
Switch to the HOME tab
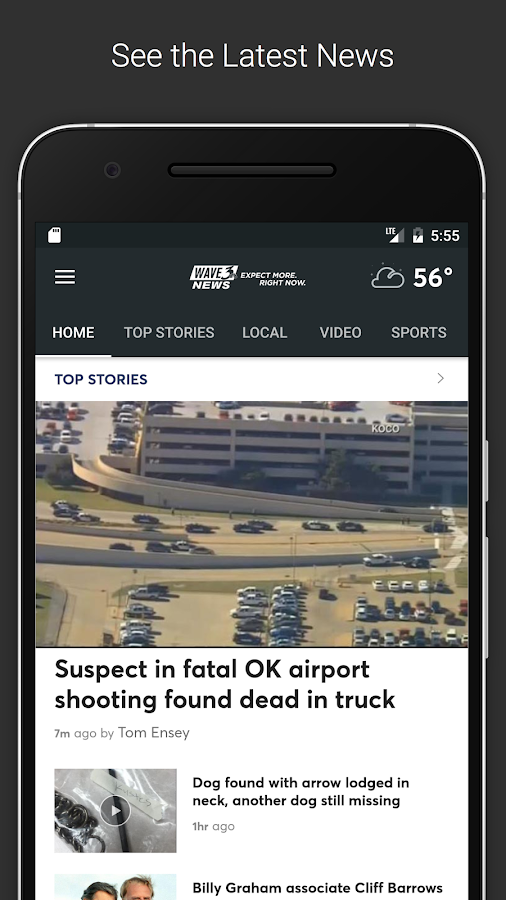pos(73,333)
